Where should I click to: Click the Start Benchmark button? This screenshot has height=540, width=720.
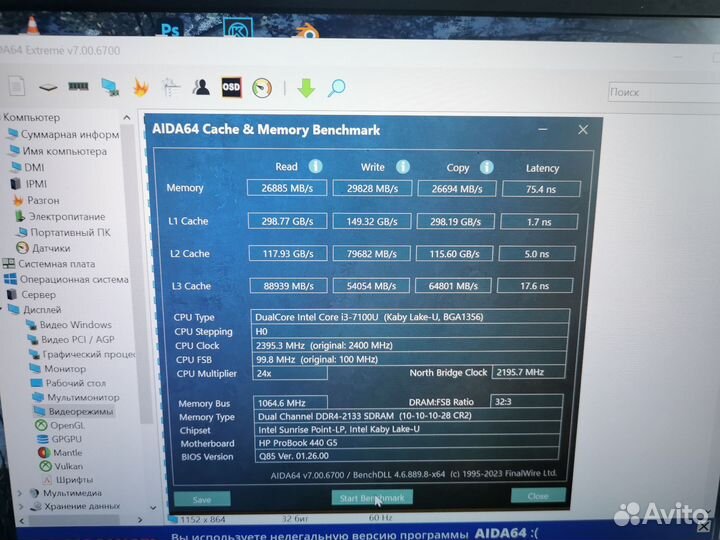coord(372,497)
